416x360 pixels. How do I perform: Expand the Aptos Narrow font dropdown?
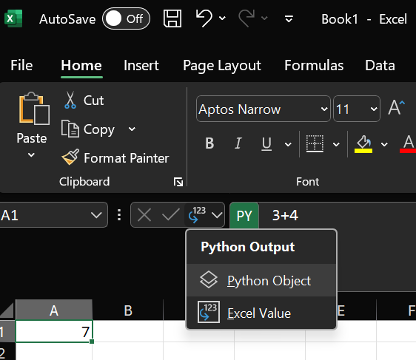(x=324, y=109)
